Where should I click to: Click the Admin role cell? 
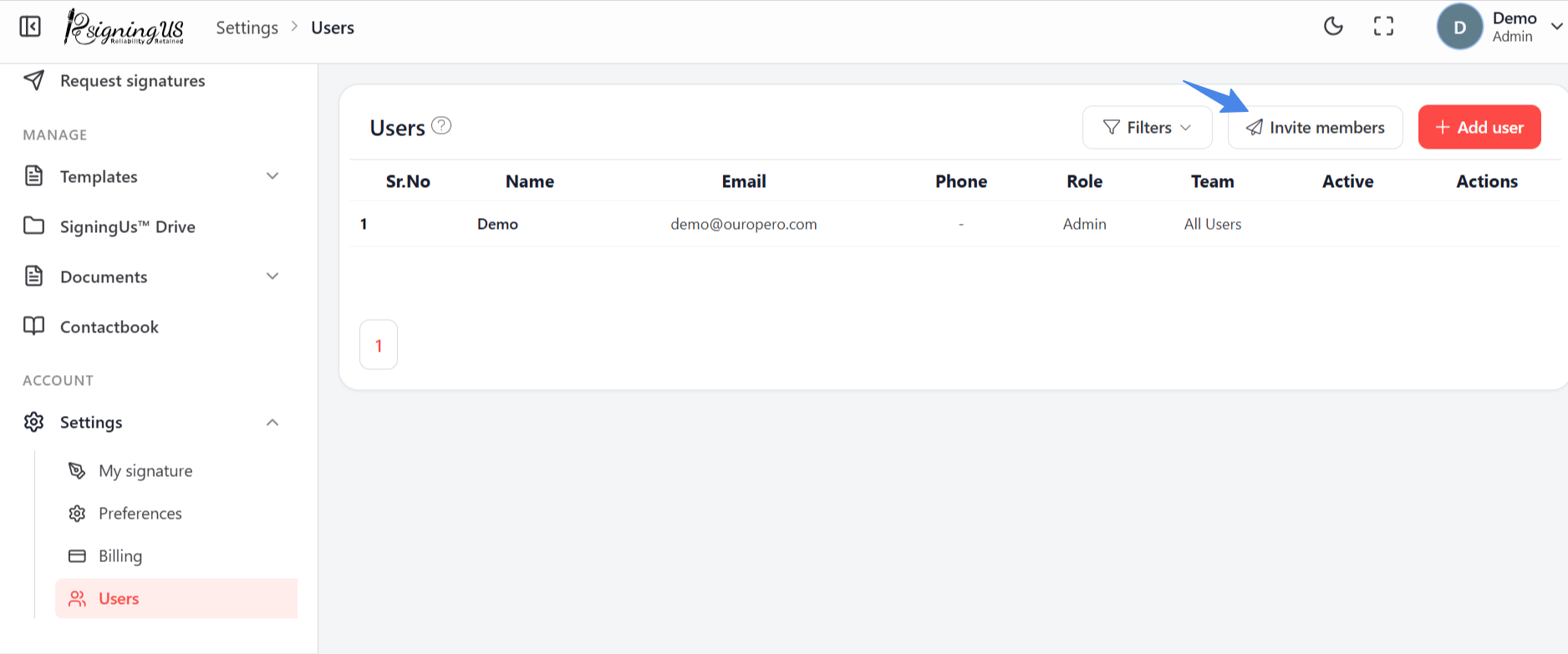coord(1084,224)
